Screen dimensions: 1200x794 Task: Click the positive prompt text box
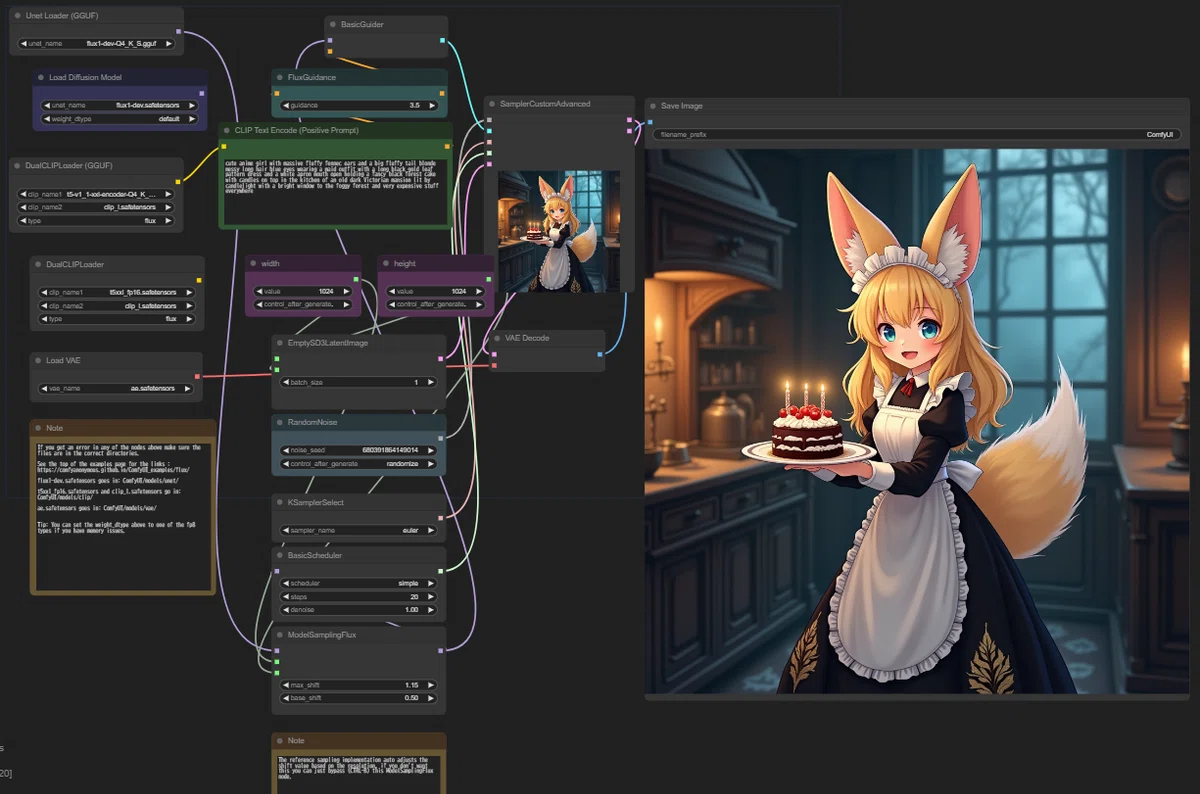335,190
